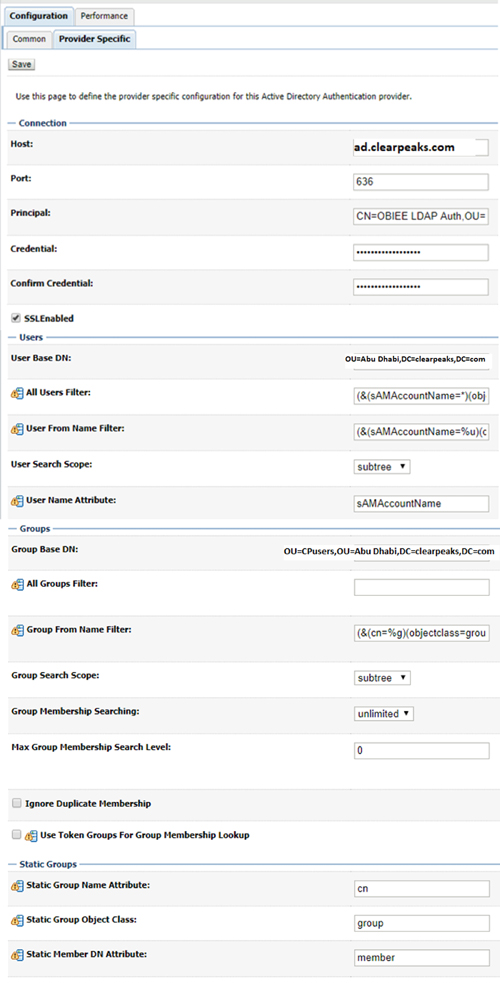Select the Provider Specific tab
The width and height of the screenshot is (500, 983).
coord(95,39)
